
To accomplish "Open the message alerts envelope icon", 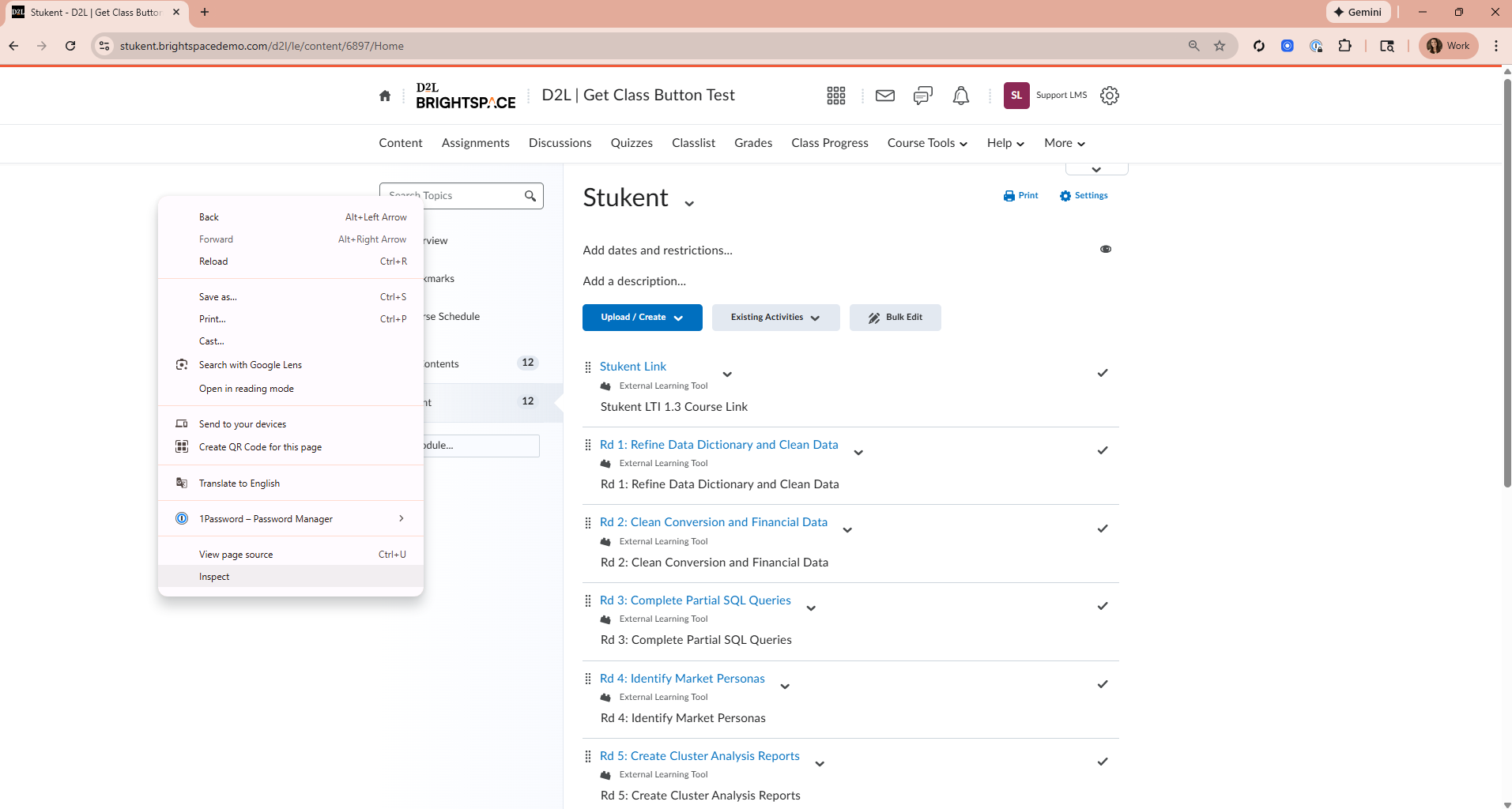I will [x=885, y=96].
